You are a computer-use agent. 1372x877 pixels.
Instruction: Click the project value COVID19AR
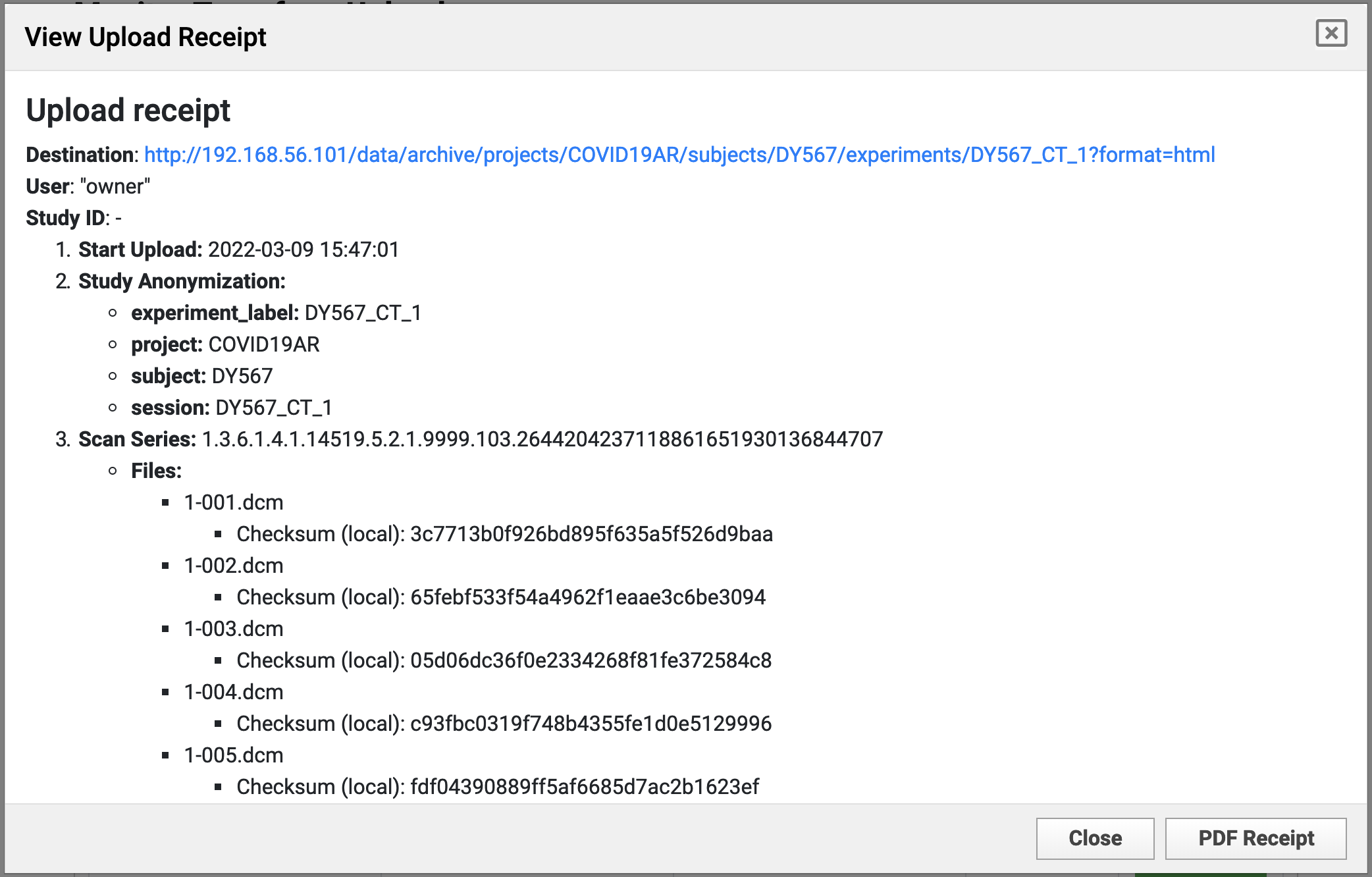264,344
